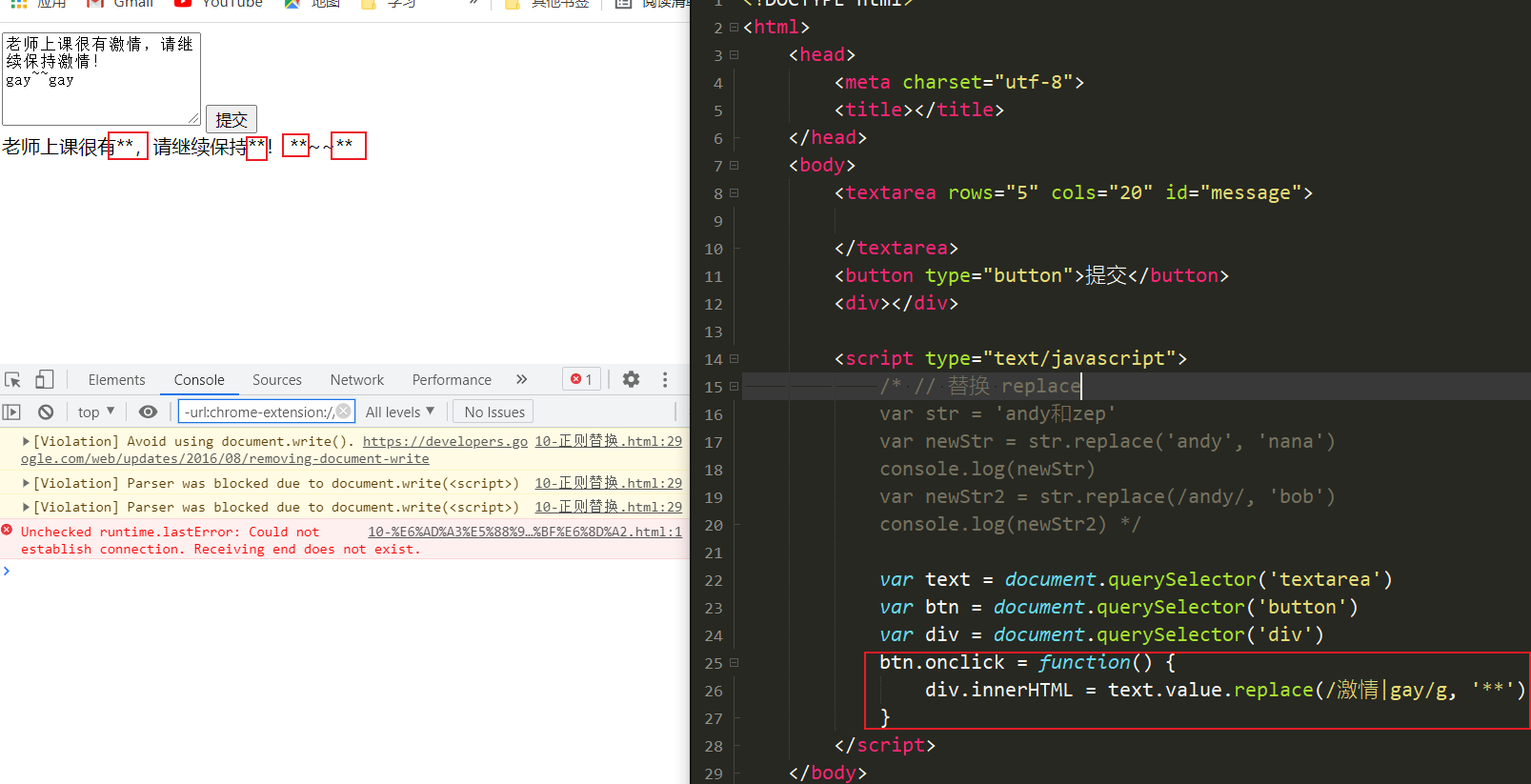This screenshot has width=1531, height=784.
Task: Expand the 'Avoid using document.write()' violation message
Action: click(x=26, y=441)
